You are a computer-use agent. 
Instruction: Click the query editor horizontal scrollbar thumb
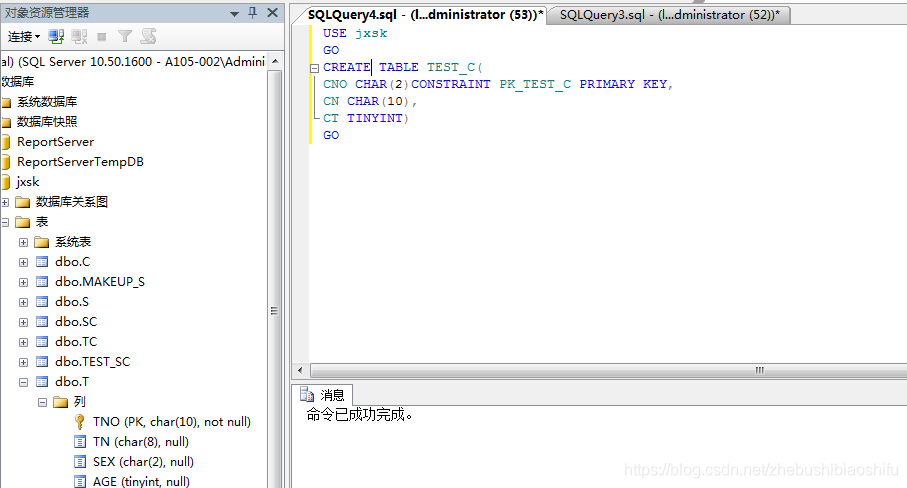pos(609,370)
